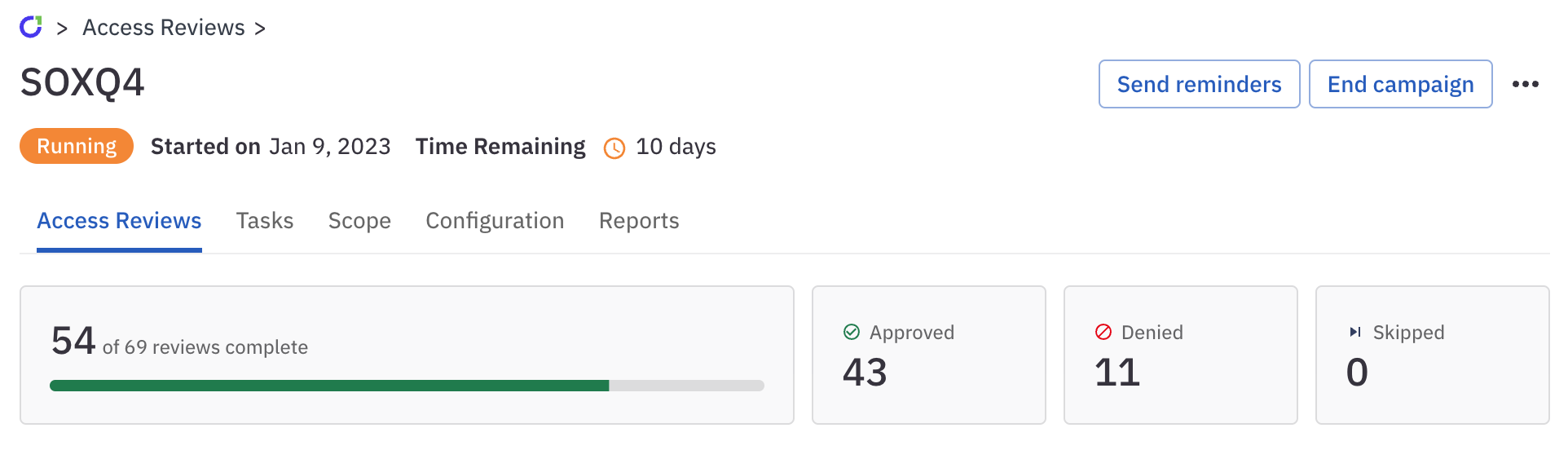The width and height of the screenshot is (1568, 450).
Task: Click the first breadcrumb chevron separator
Action: pyautogui.click(x=62, y=29)
